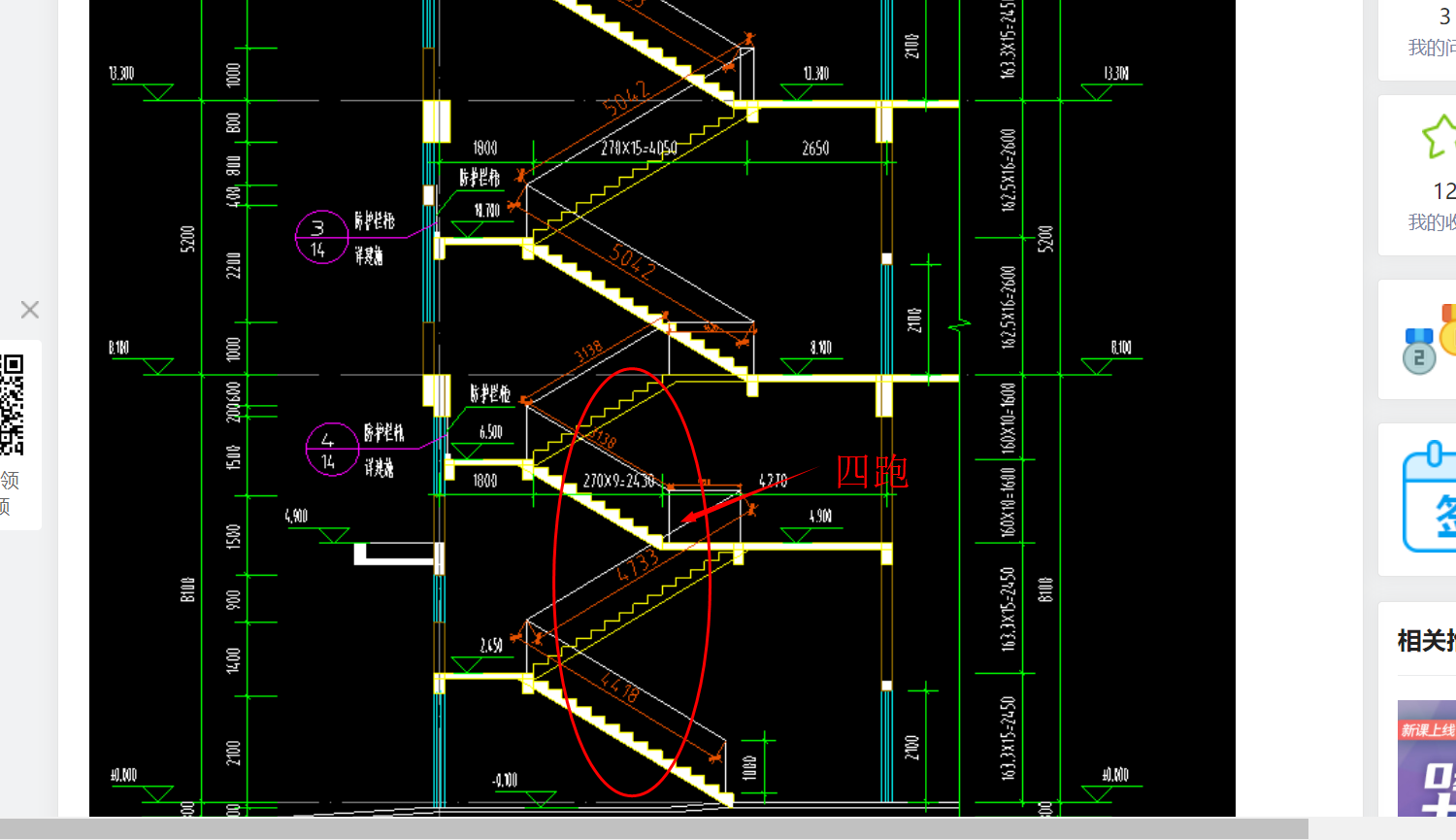This screenshot has height=840, width=1456.
Task: Click the favorites count 12
Action: click(x=1444, y=191)
